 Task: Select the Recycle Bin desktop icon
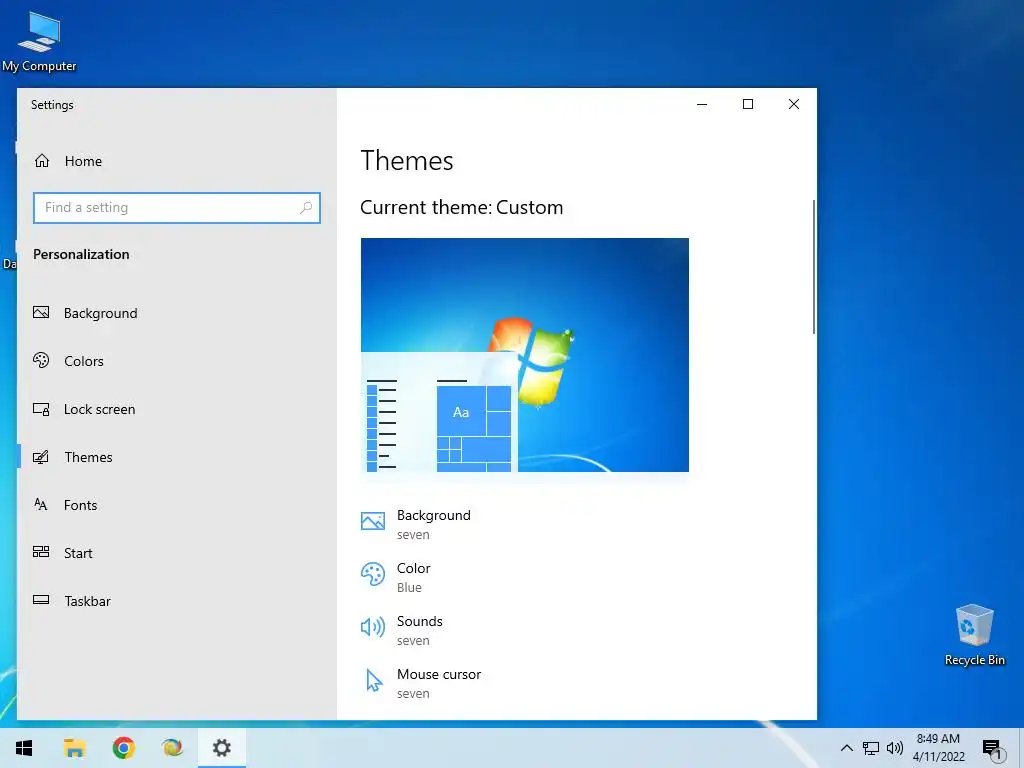tap(974, 635)
